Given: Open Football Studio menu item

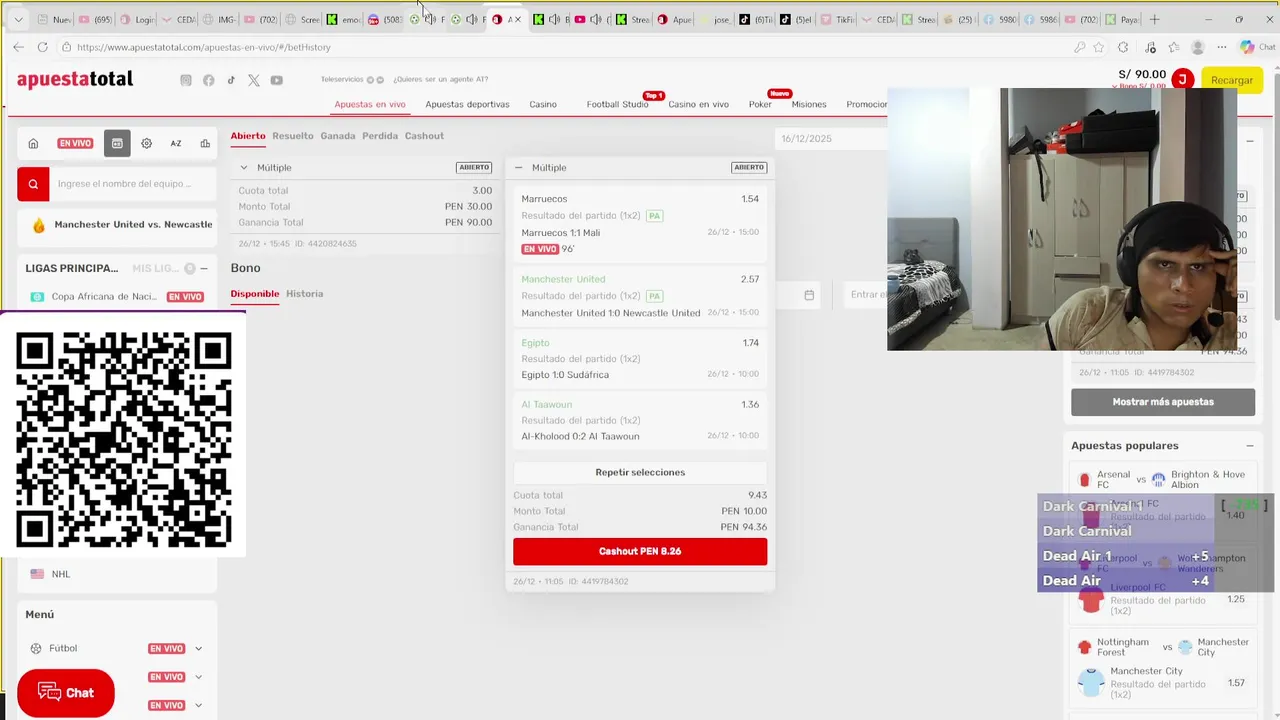Looking at the screenshot, I should [617, 104].
